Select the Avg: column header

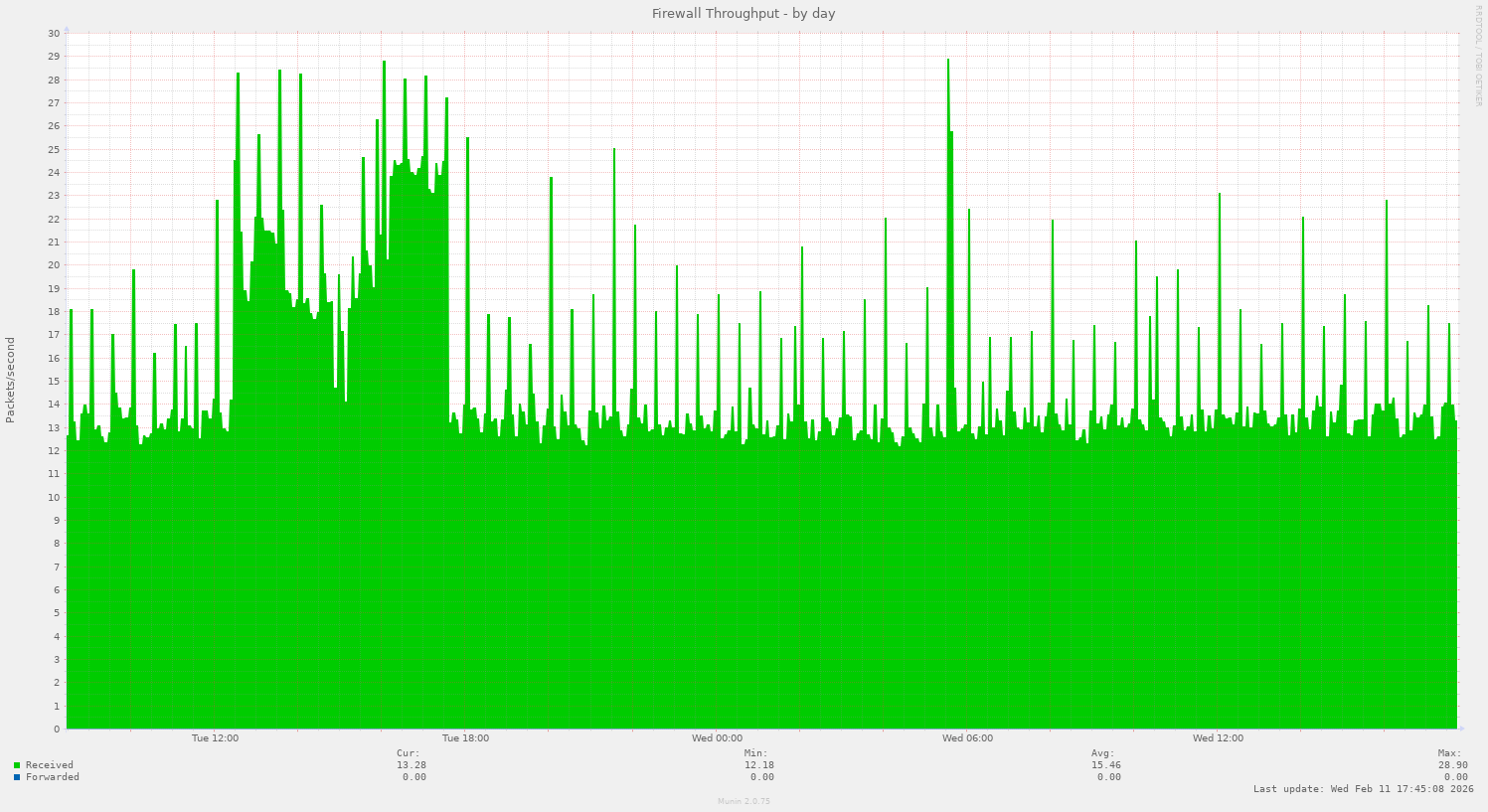pos(1102,752)
